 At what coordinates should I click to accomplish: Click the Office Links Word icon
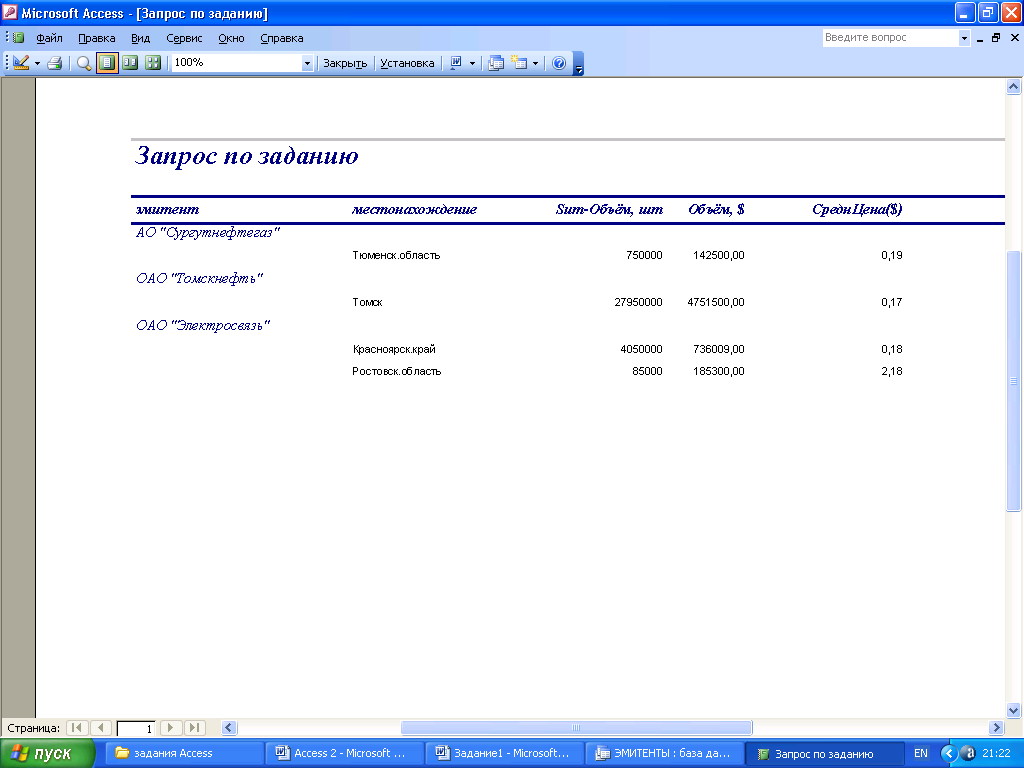(x=456, y=63)
